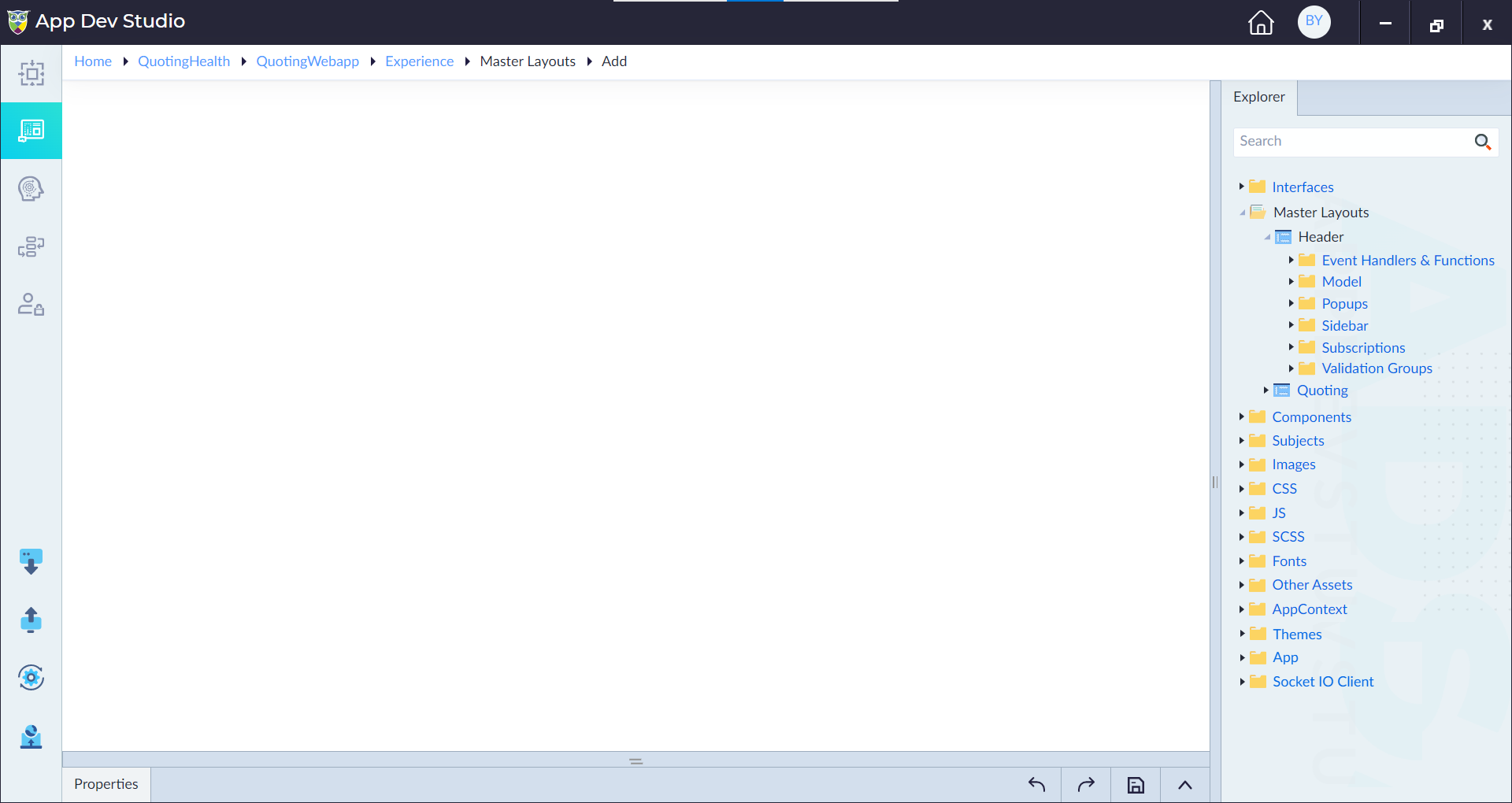Select the highlighted experience layout sidebar icon
This screenshot has height=803, width=1512.
point(31,131)
